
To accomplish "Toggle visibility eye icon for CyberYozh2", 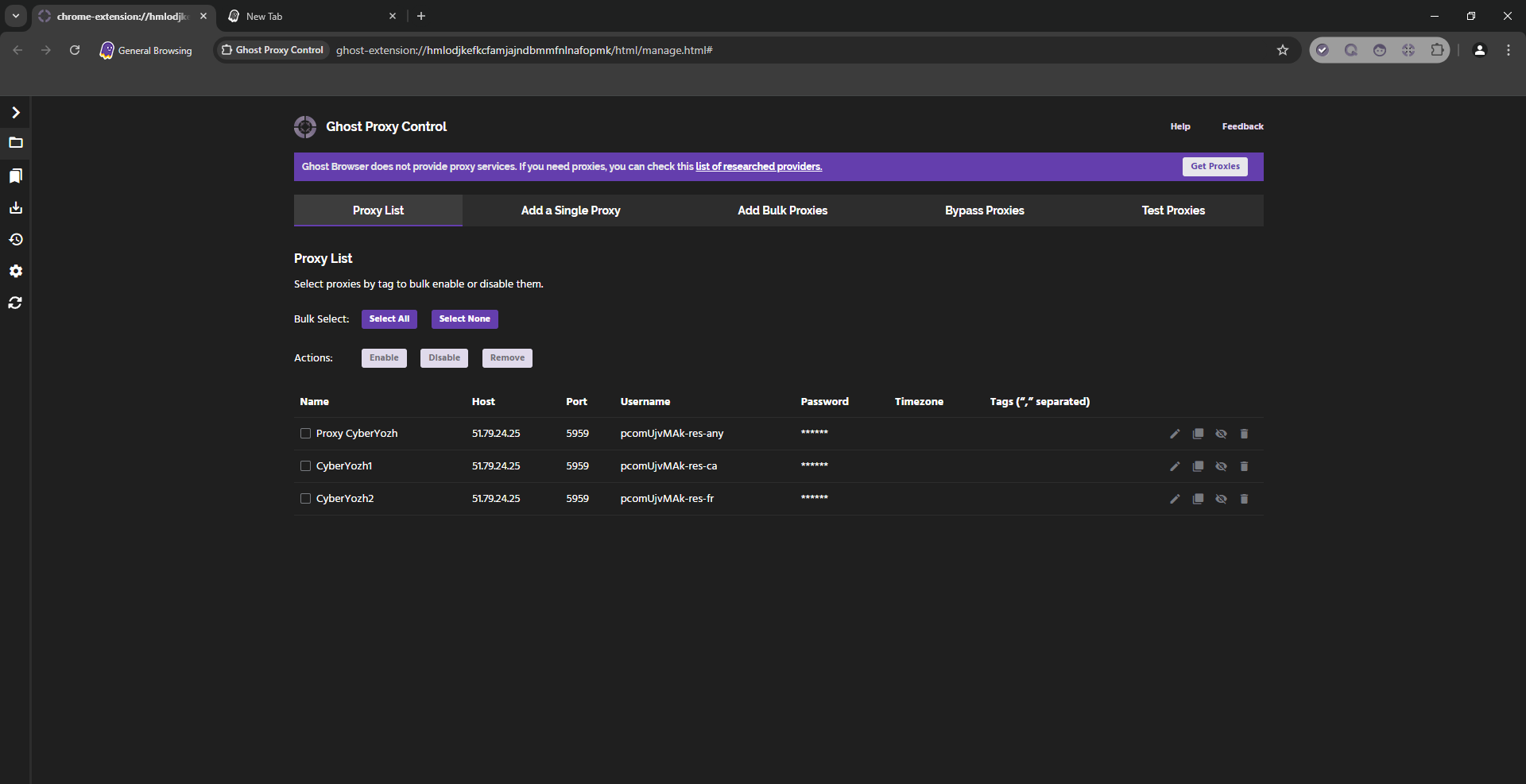I will click(x=1221, y=499).
